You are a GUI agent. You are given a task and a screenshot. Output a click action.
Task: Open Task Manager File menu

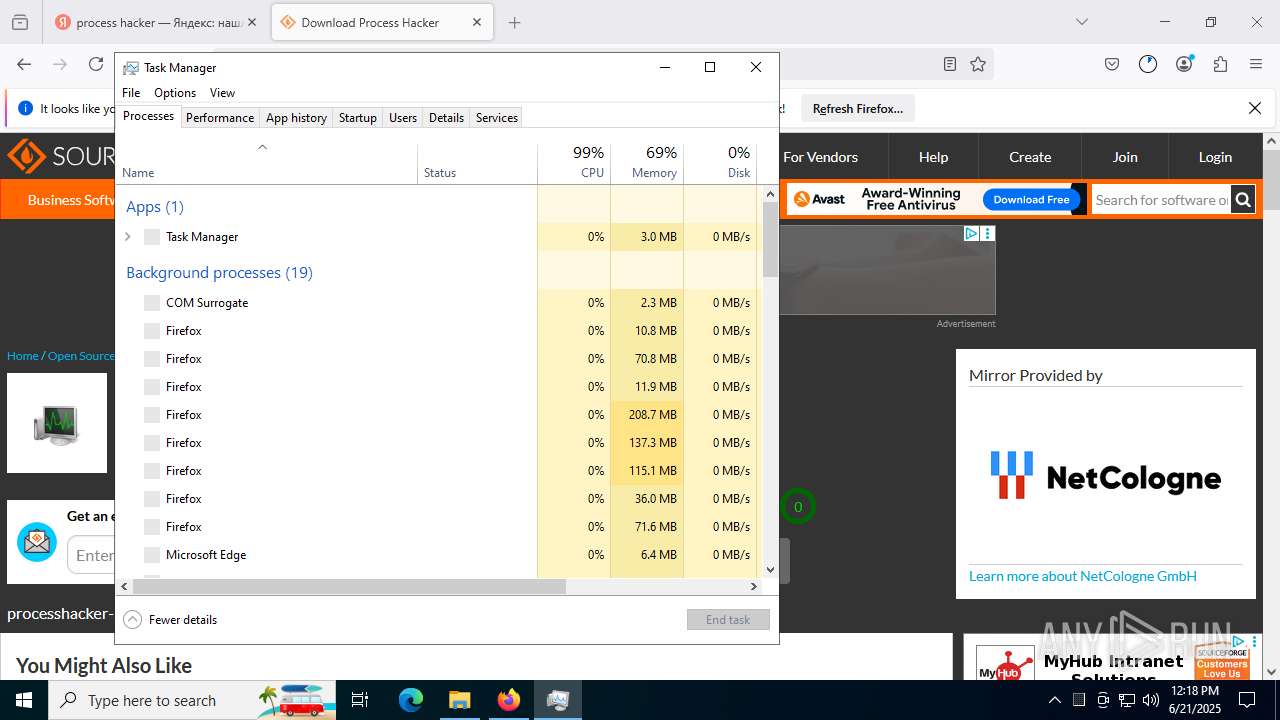131,93
